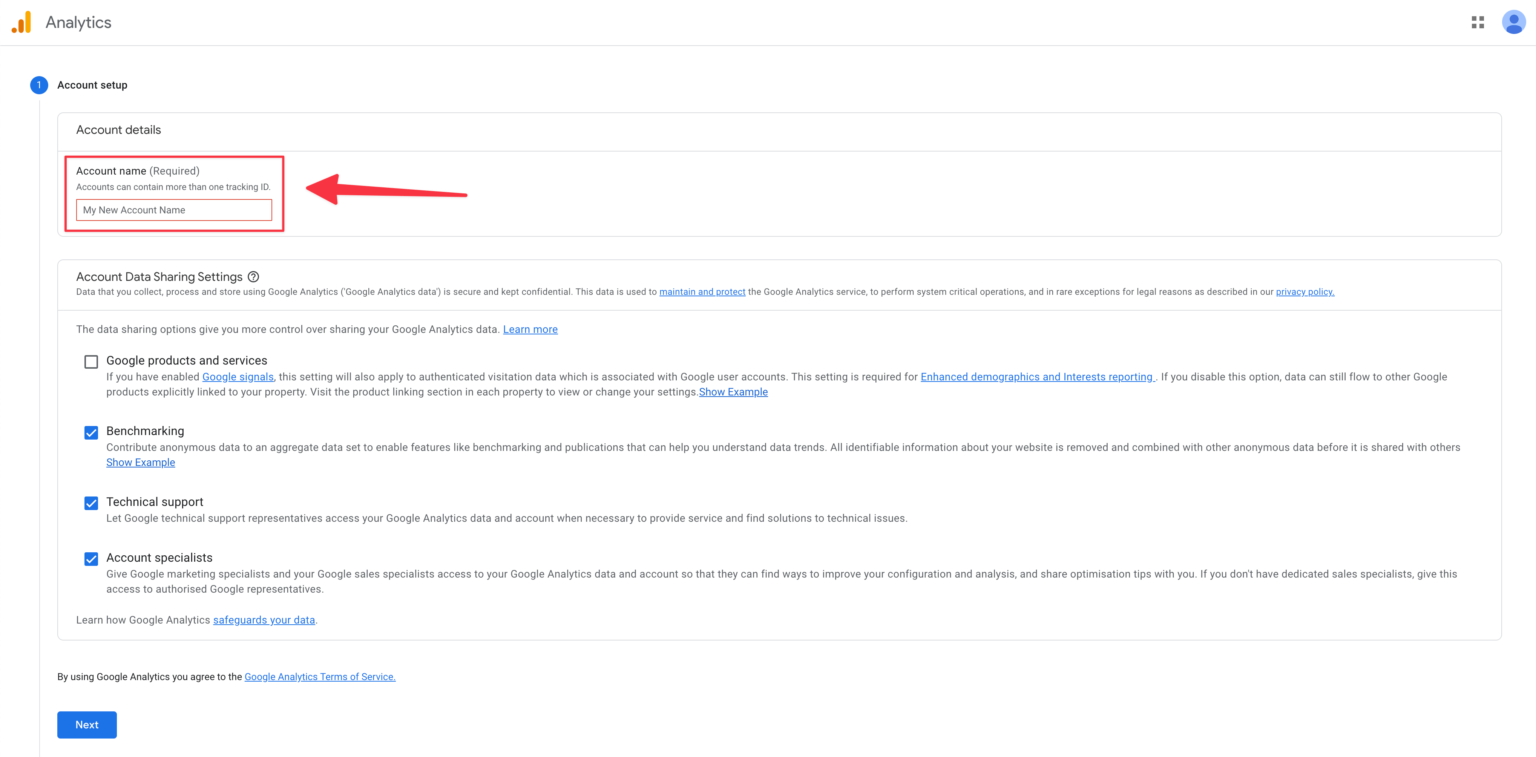This screenshot has width=1536, height=757.
Task: Click the maintain and protect link
Action: point(702,291)
